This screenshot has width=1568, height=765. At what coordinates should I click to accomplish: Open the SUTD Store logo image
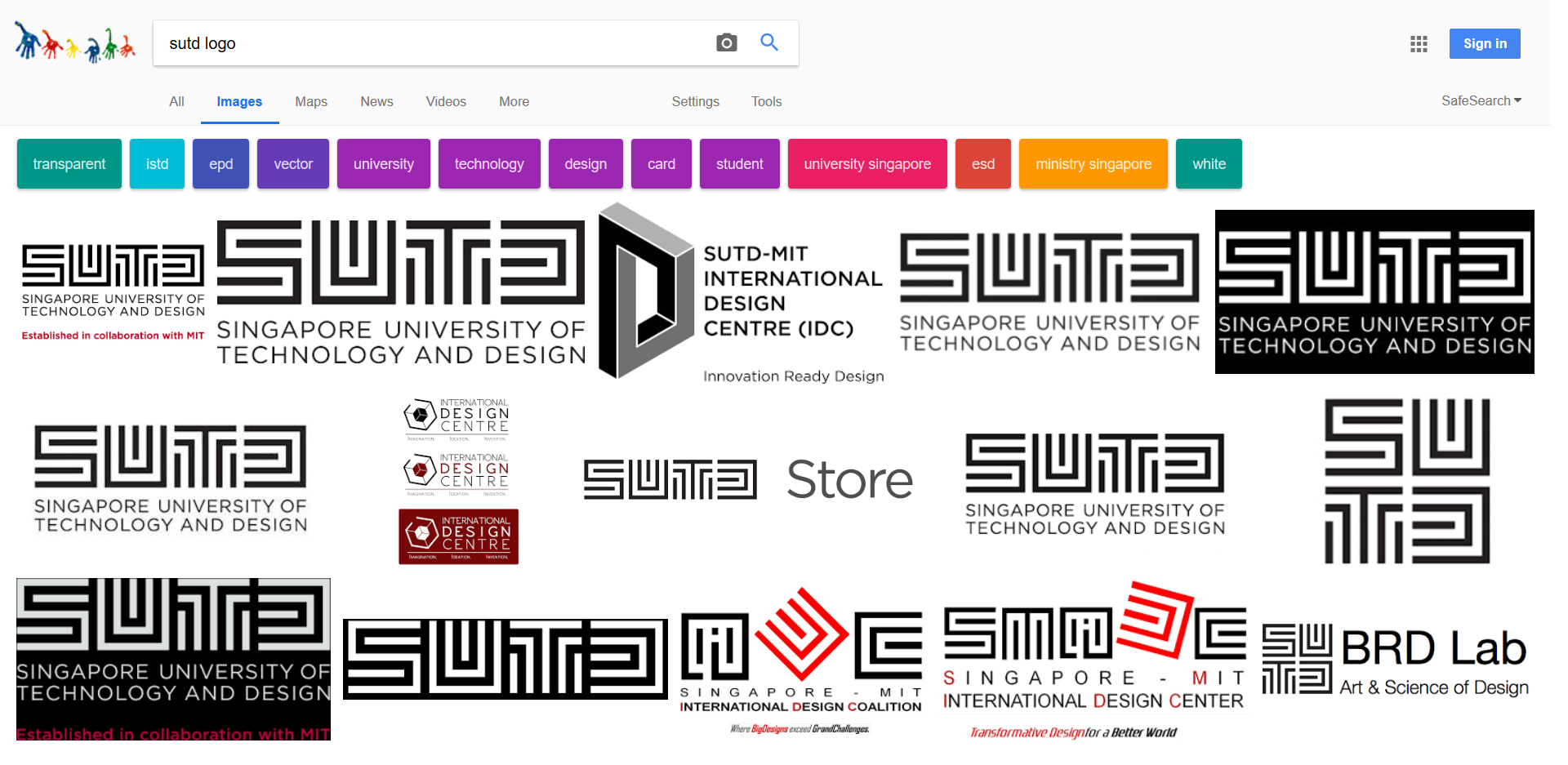click(749, 479)
